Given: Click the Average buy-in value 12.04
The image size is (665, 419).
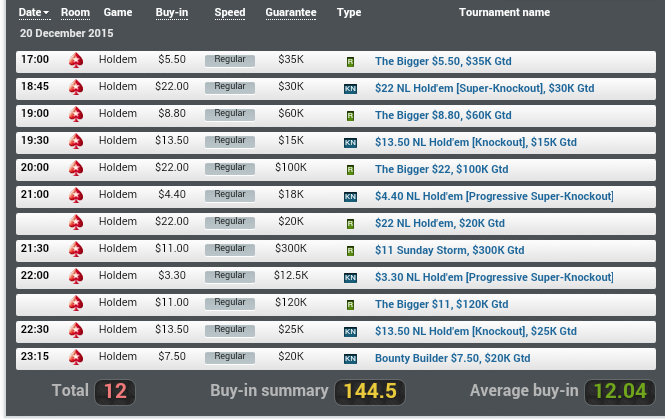Looking at the screenshot, I should [620, 391].
